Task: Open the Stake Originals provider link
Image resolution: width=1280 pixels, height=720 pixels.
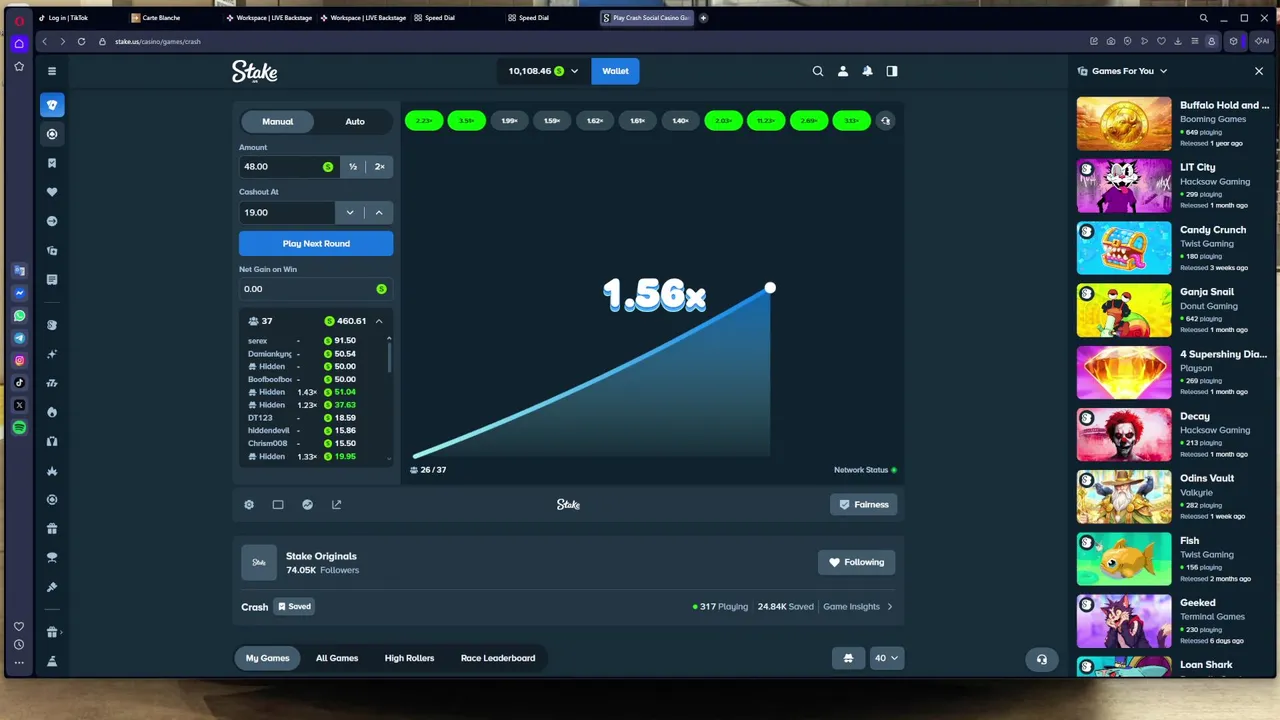Action: tap(321, 556)
